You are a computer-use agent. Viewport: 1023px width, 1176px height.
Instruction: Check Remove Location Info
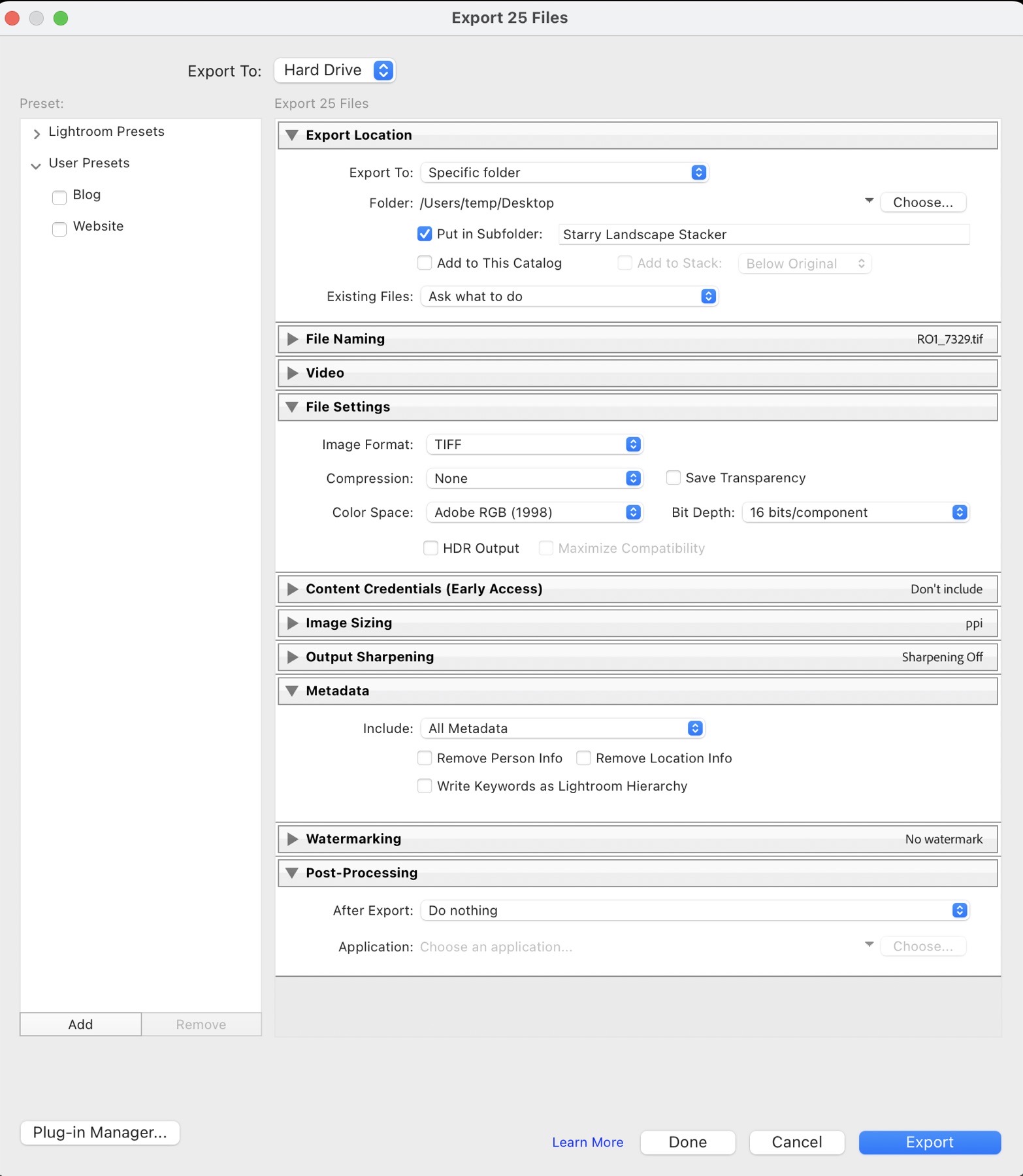tap(583, 758)
